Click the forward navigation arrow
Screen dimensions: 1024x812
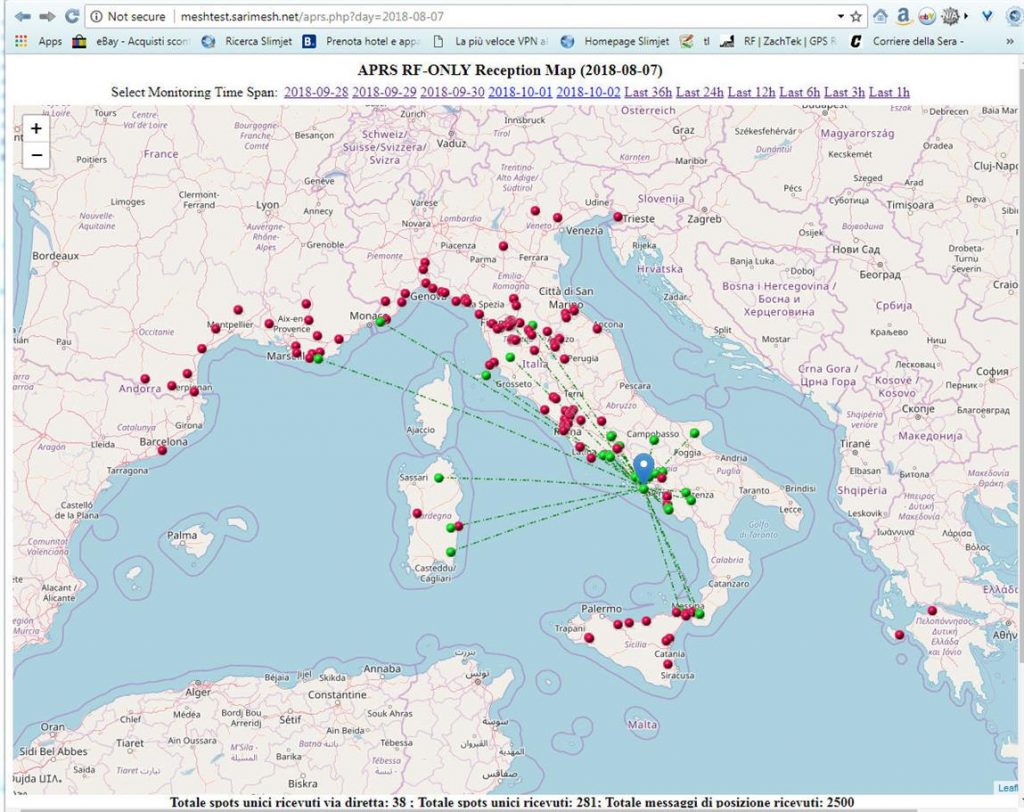pos(45,16)
